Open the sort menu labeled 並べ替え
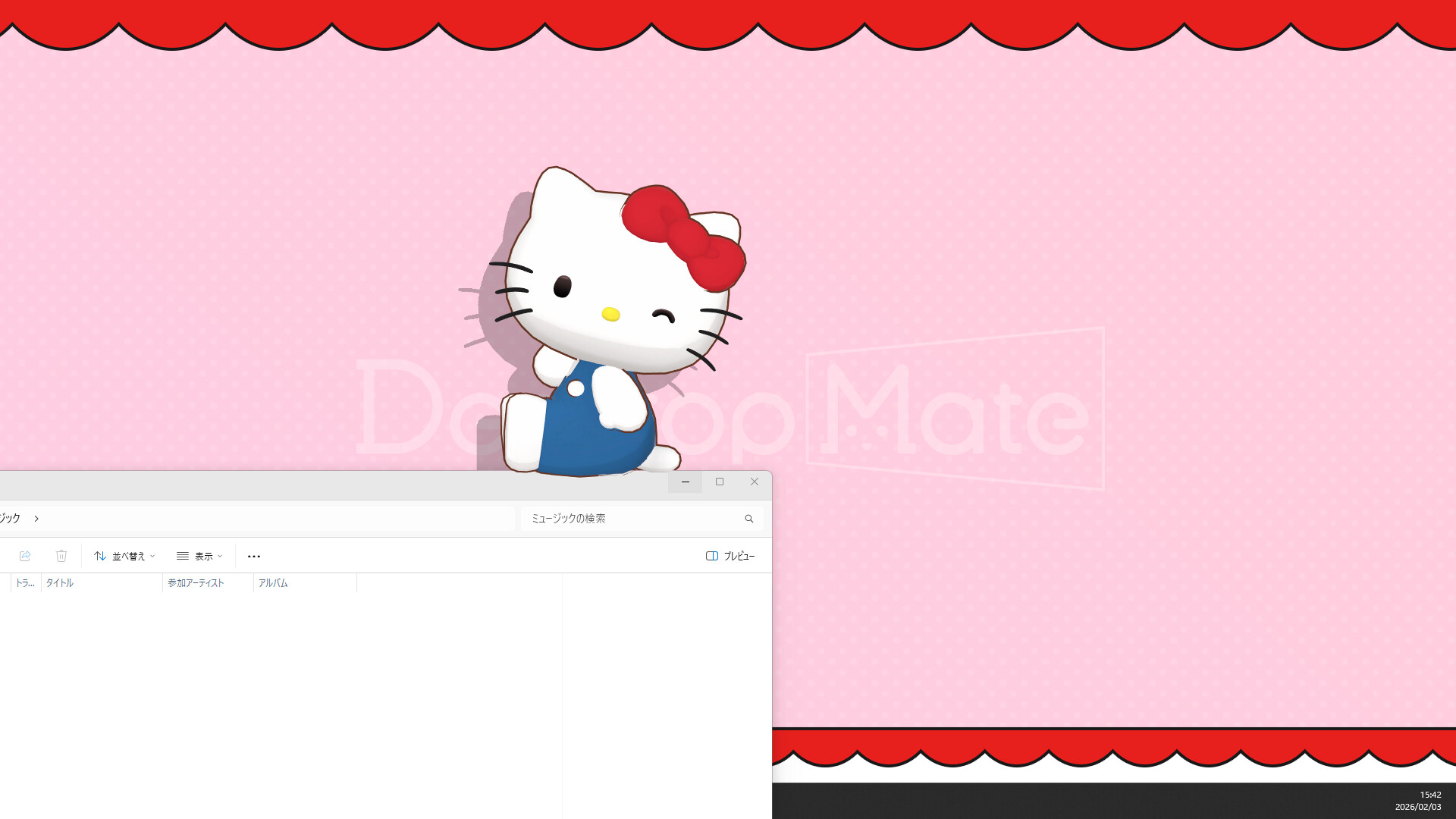Screen dimensions: 1456x819 [x=127, y=556]
